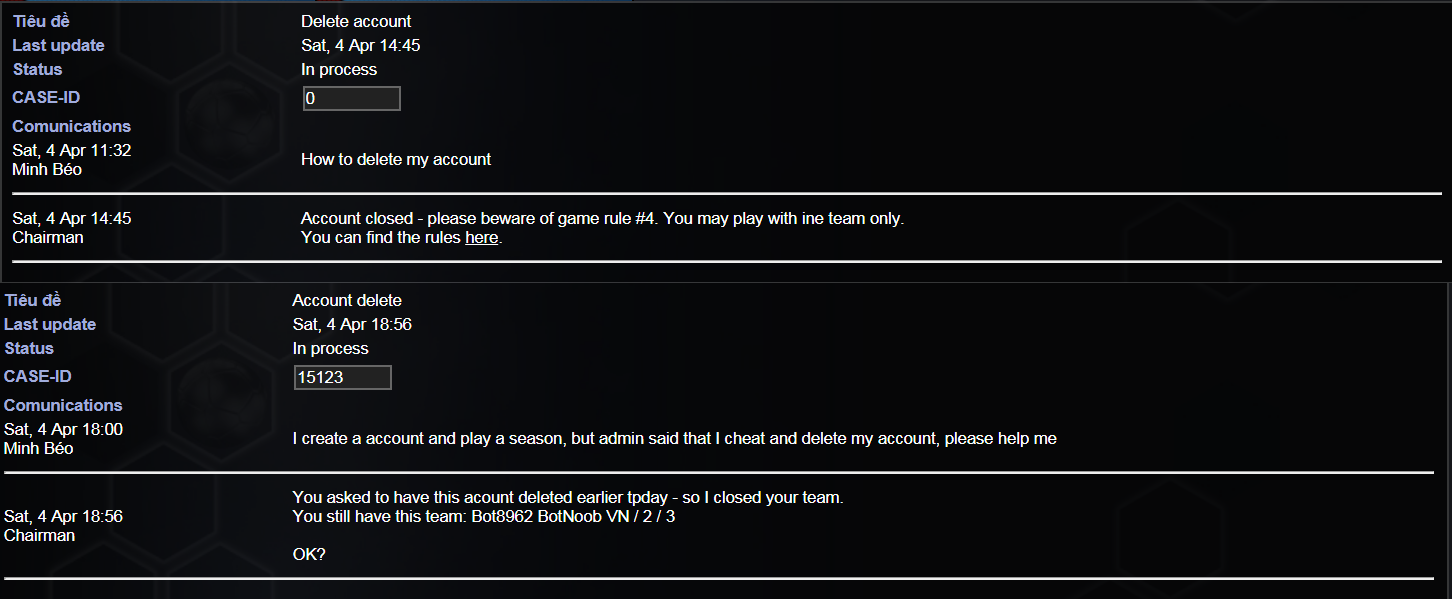
Task: Click the "You asked to have this acount deleted" line
Action: tap(568, 497)
